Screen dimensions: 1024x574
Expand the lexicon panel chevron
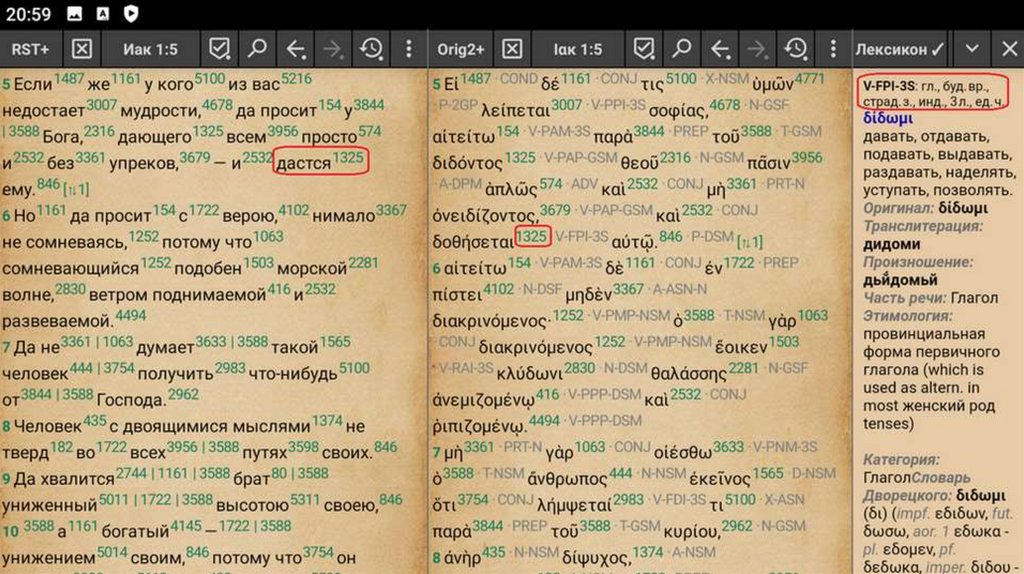(972, 49)
